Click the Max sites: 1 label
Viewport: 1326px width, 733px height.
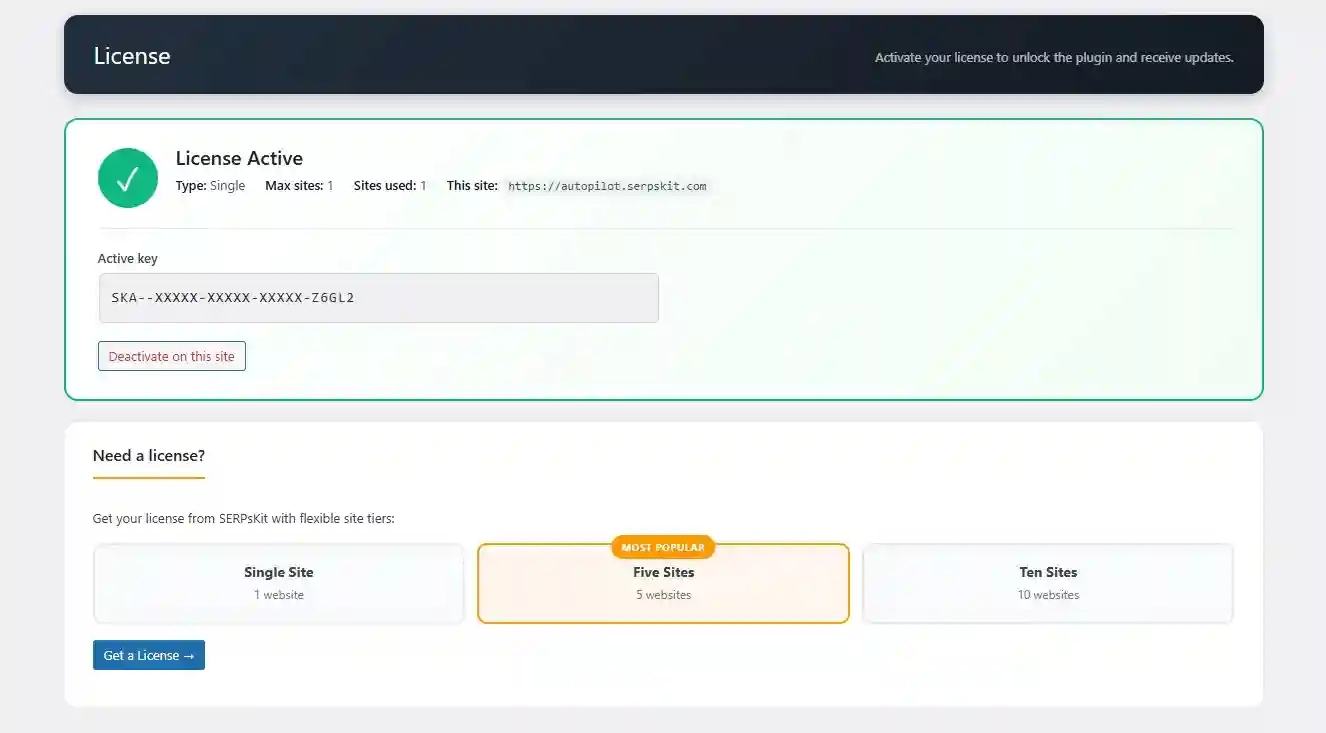(x=298, y=185)
